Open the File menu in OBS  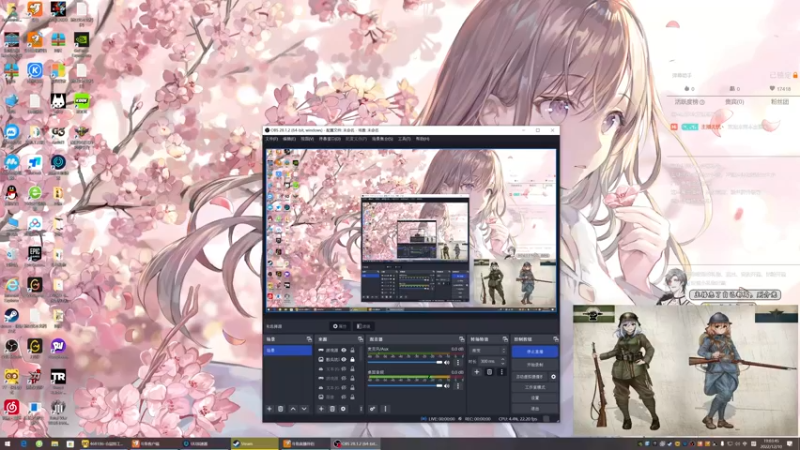click(x=271, y=139)
